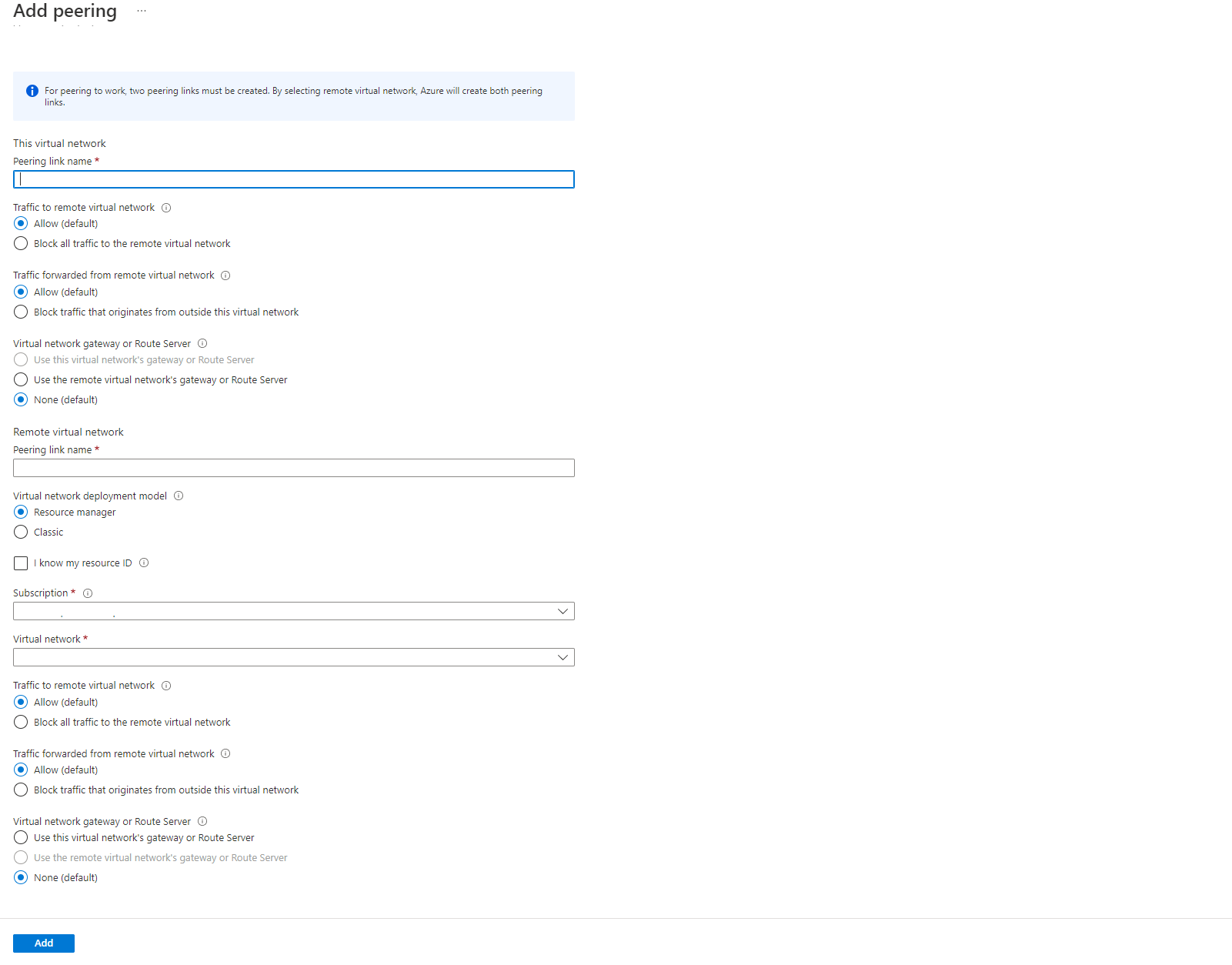Open info tooltip for remote Traffic to remote virtual network
The height and width of the screenshot is (965, 1232).
[166, 685]
